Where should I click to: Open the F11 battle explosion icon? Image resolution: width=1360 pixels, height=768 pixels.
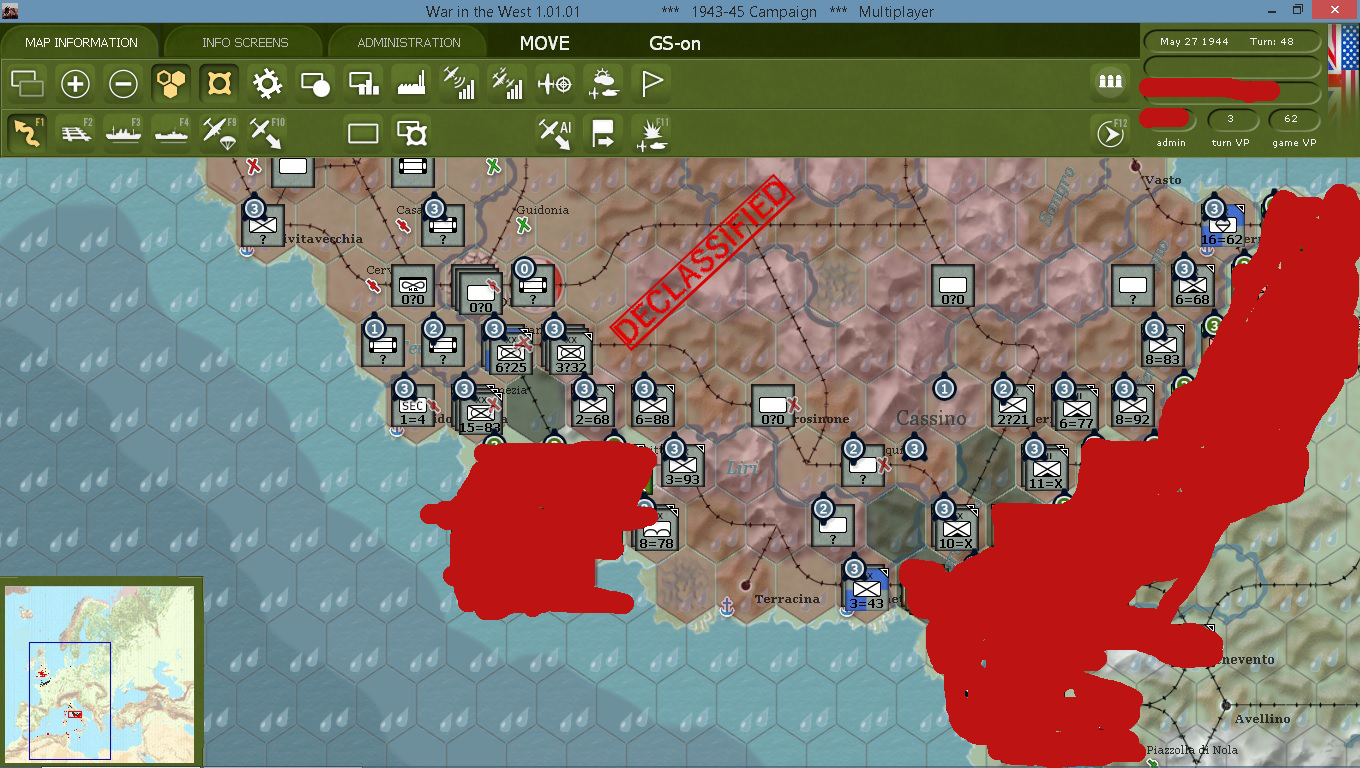(651, 133)
